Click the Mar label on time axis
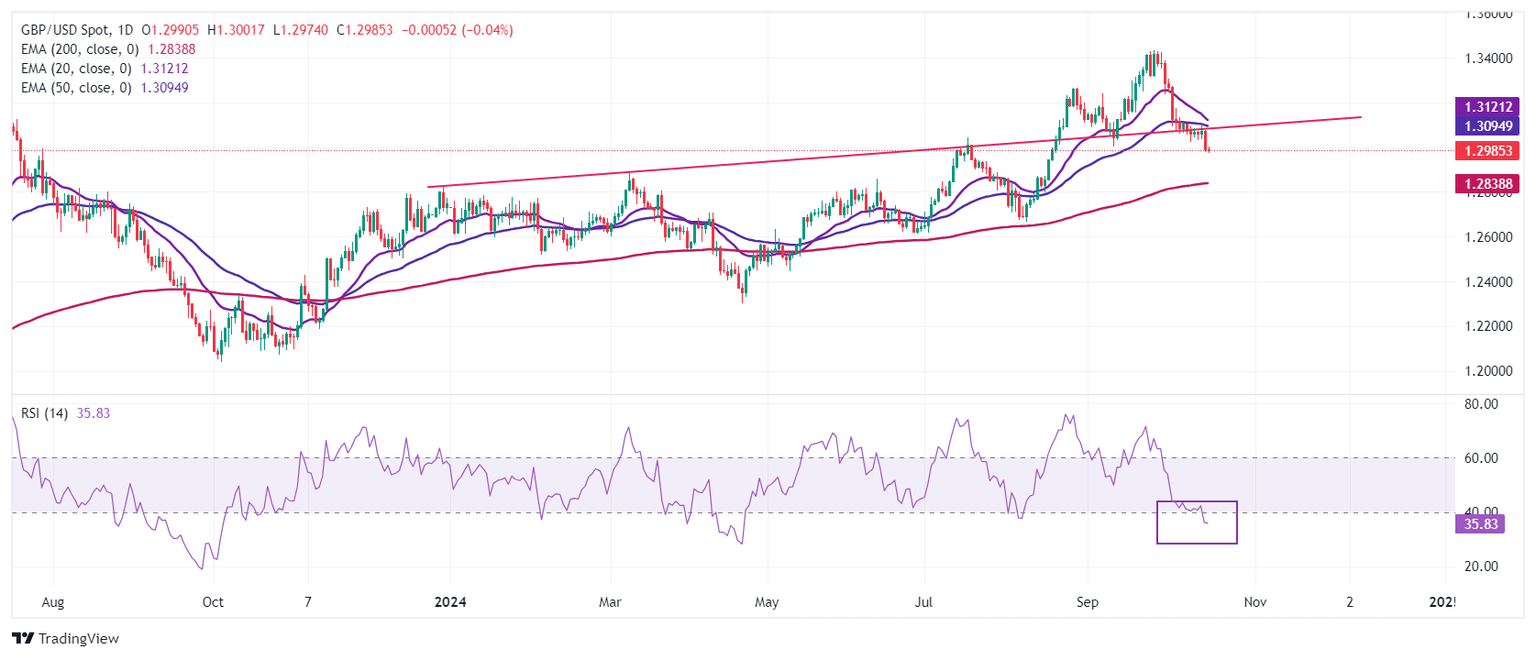This screenshot has height=658, width=1536. pyautogui.click(x=610, y=603)
